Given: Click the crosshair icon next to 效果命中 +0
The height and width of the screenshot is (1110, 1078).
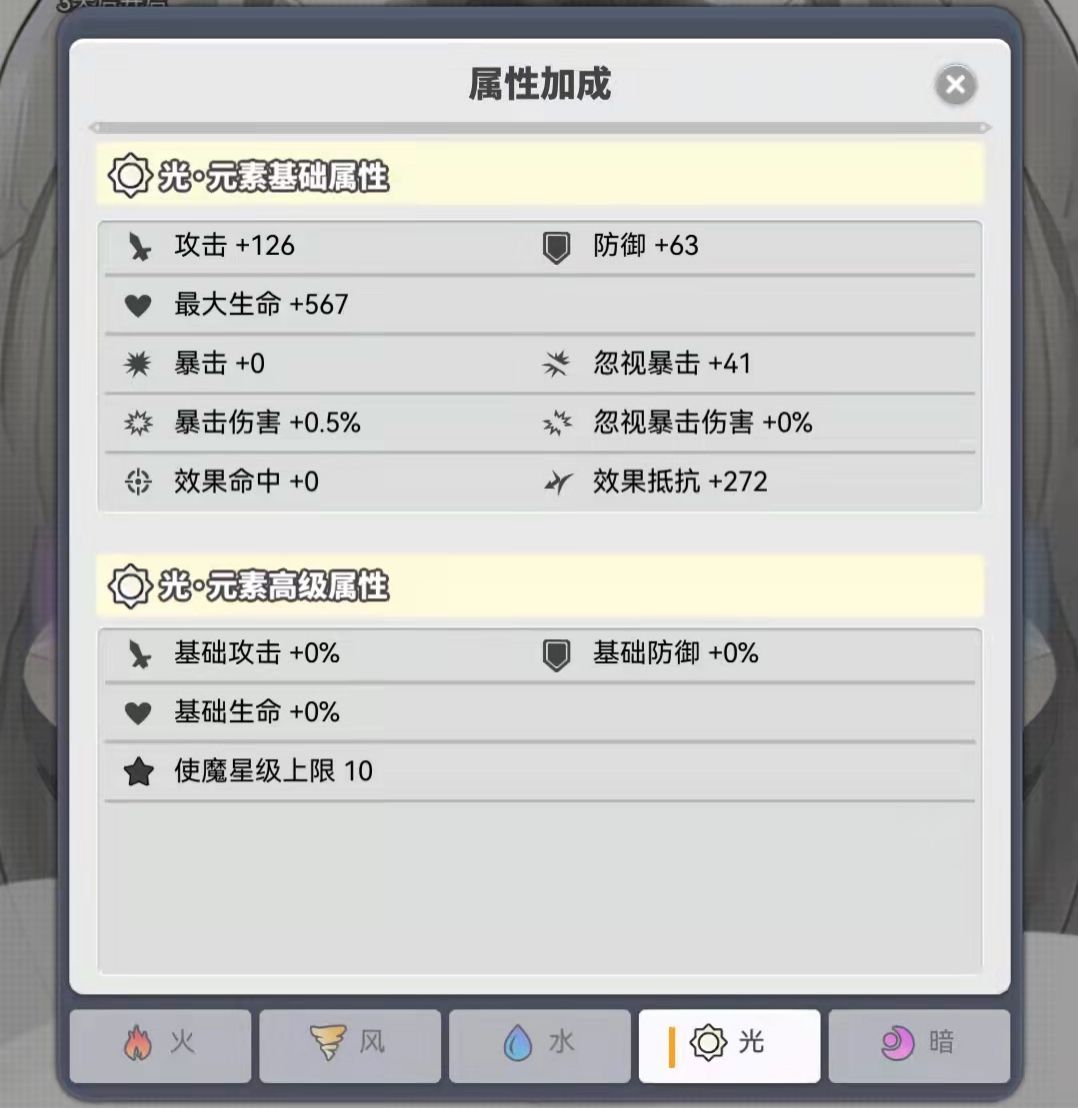Looking at the screenshot, I should tap(140, 482).
